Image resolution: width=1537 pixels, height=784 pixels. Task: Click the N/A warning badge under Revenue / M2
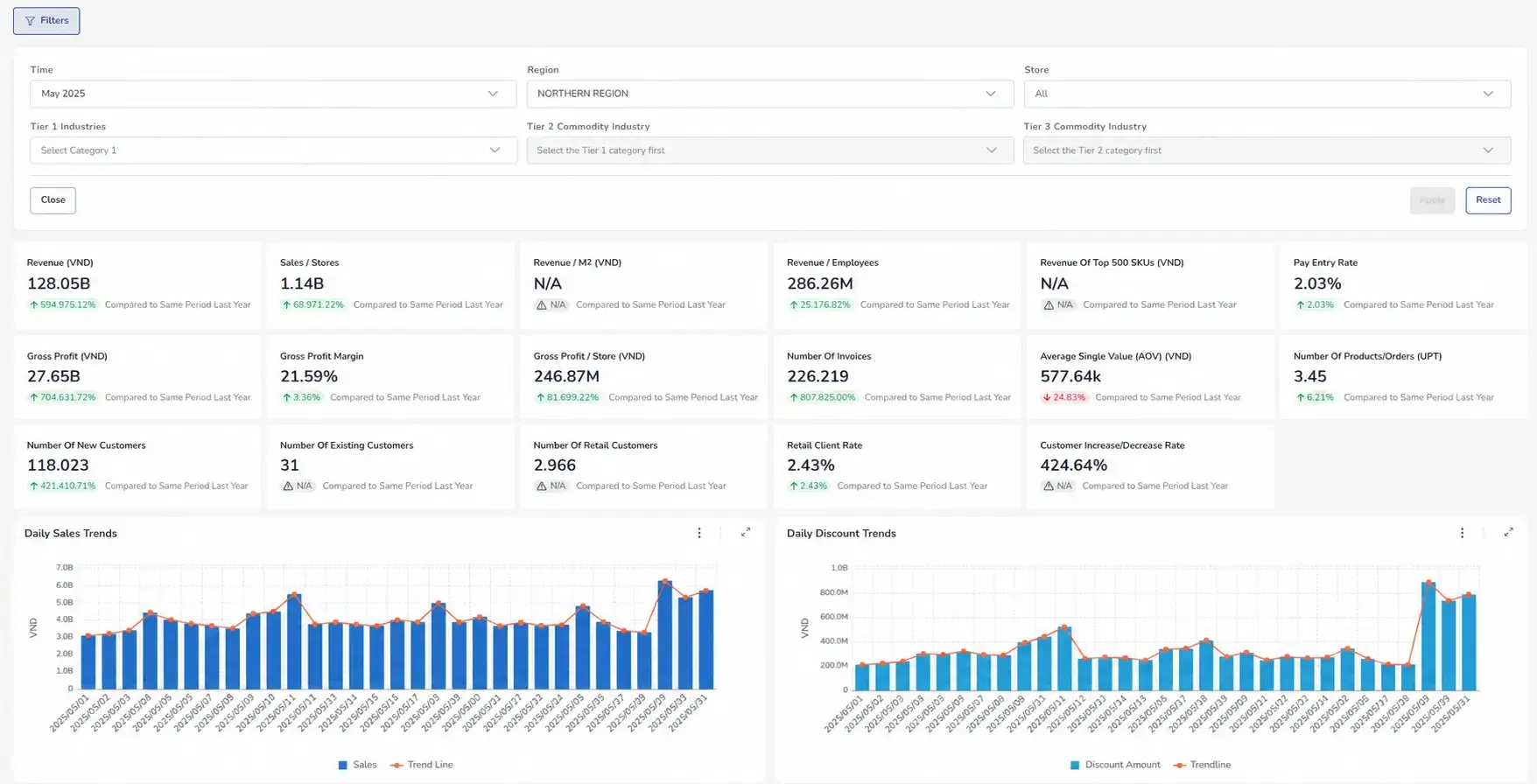coord(551,305)
